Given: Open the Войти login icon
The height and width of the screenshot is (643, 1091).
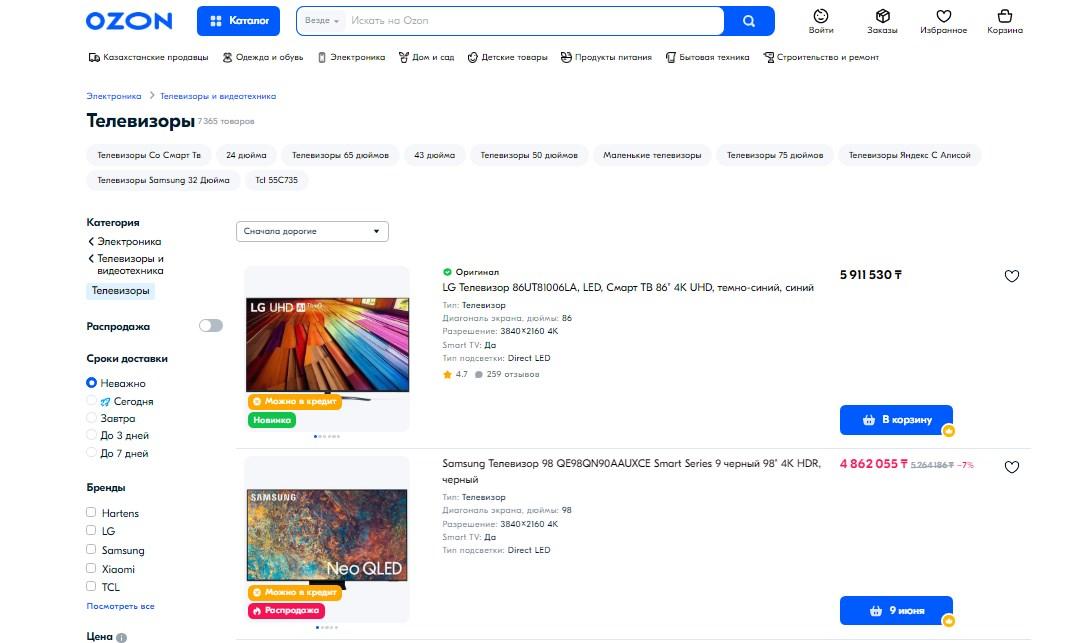Looking at the screenshot, I should pyautogui.click(x=821, y=21).
